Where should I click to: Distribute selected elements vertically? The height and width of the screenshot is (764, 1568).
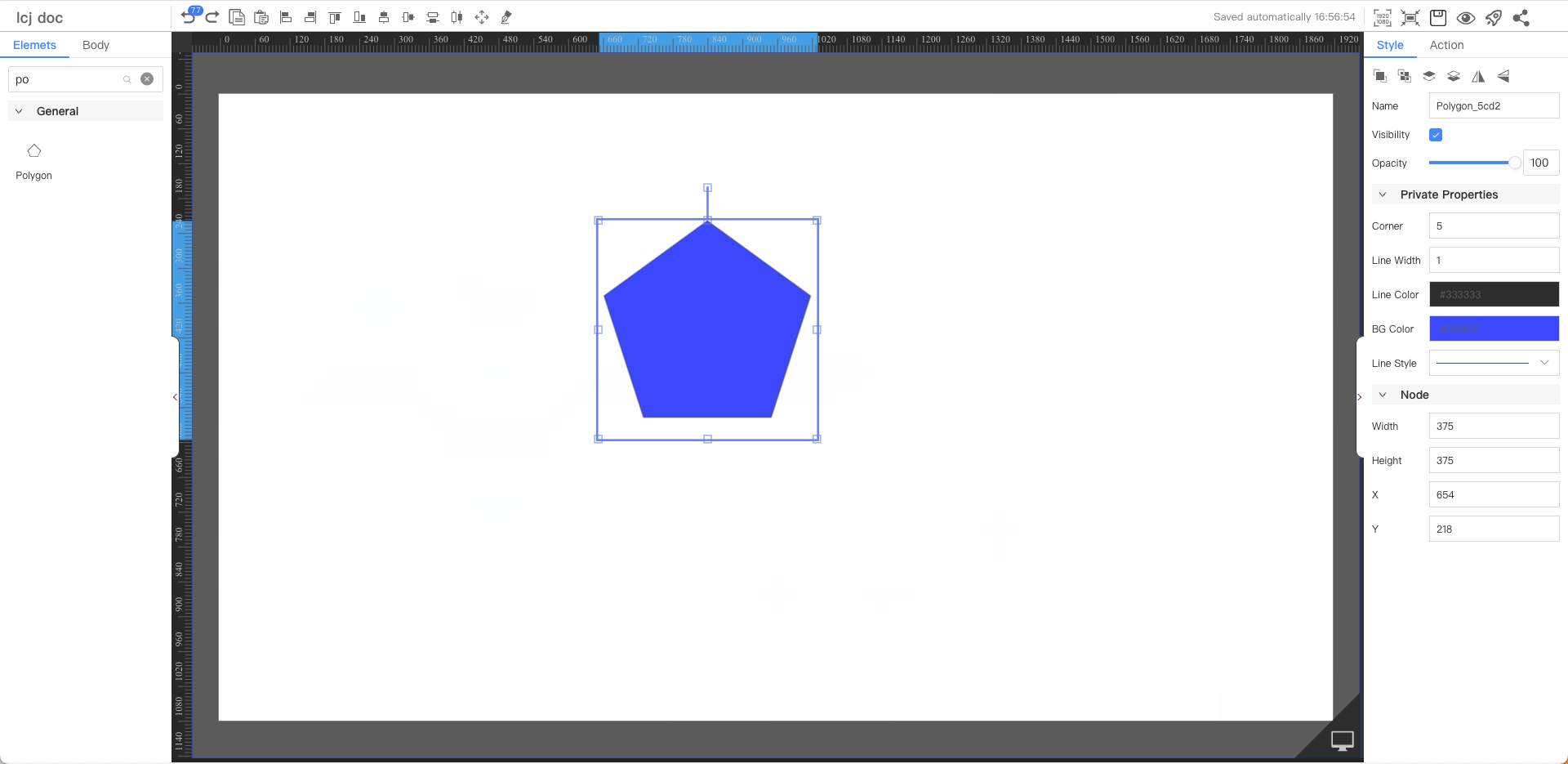pos(433,17)
